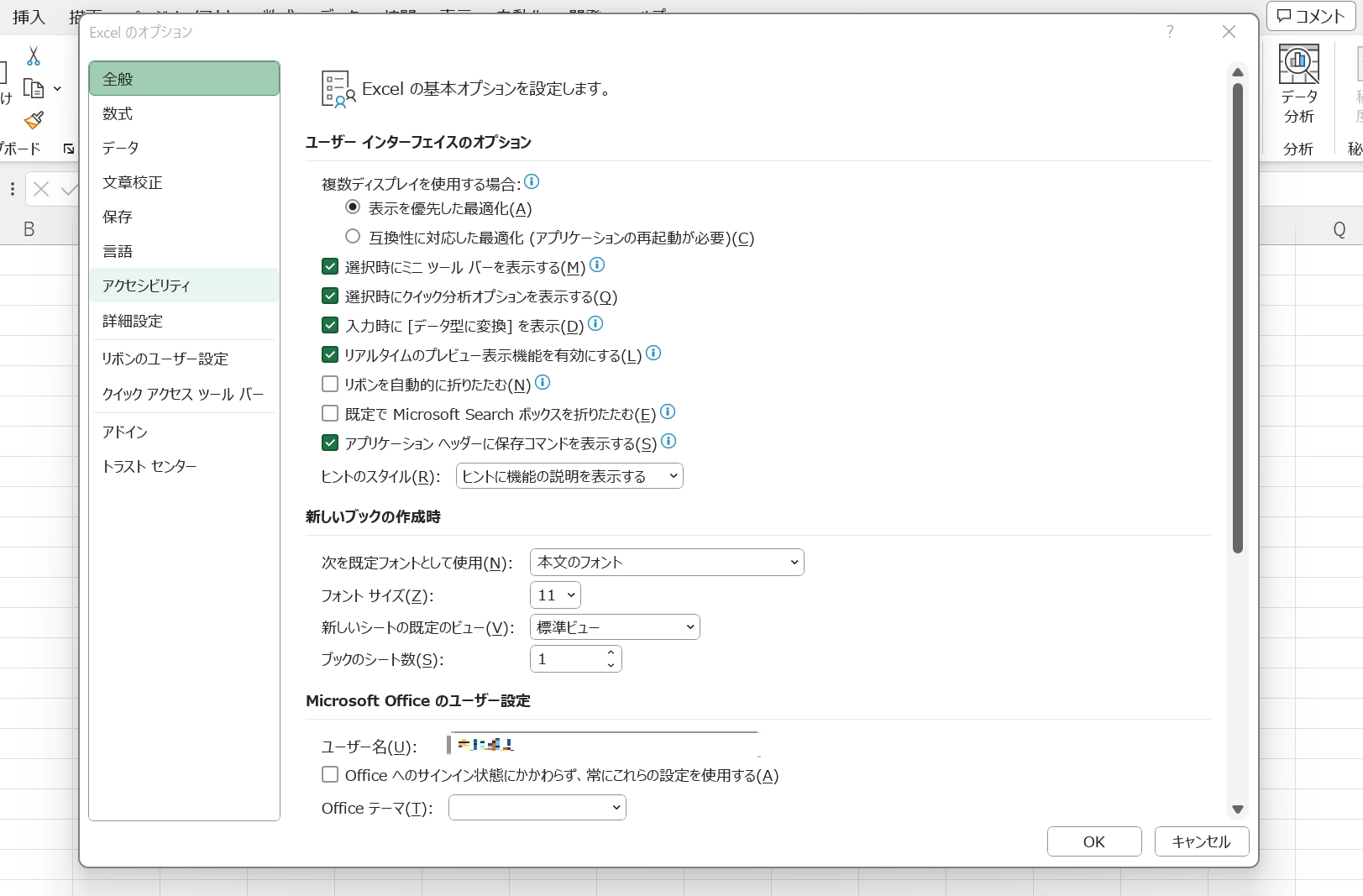
Task: Close the Excel Options dialog
Action: tap(1229, 32)
